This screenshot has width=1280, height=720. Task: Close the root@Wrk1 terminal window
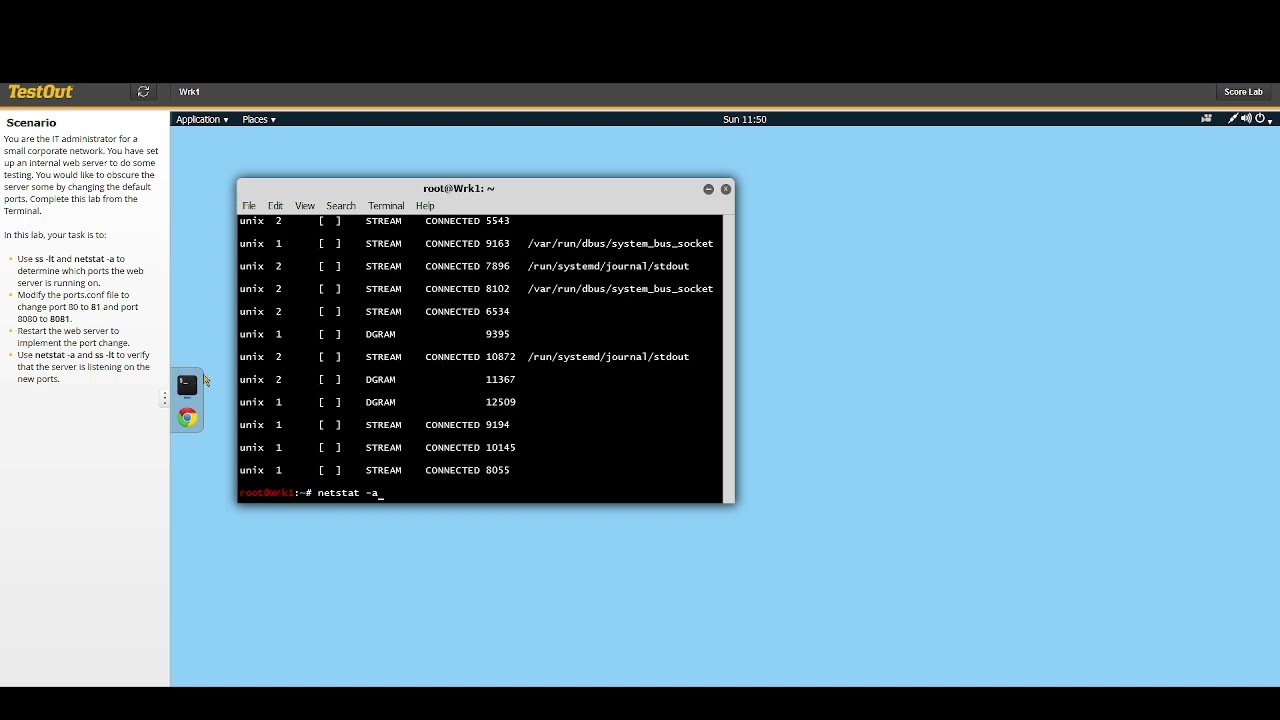[x=726, y=189]
